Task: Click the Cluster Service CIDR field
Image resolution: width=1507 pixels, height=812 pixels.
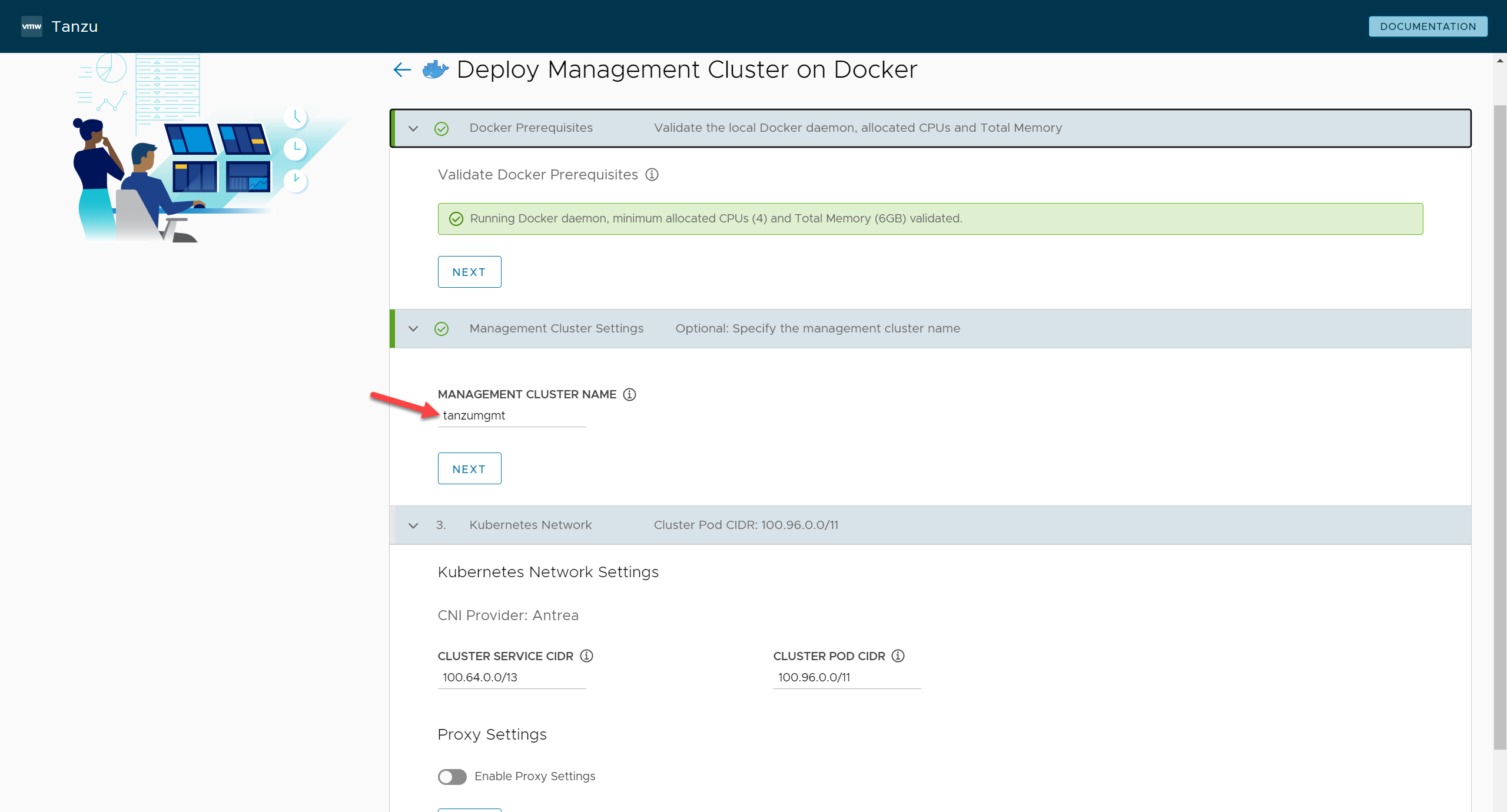Action: pyautogui.click(x=512, y=677)
